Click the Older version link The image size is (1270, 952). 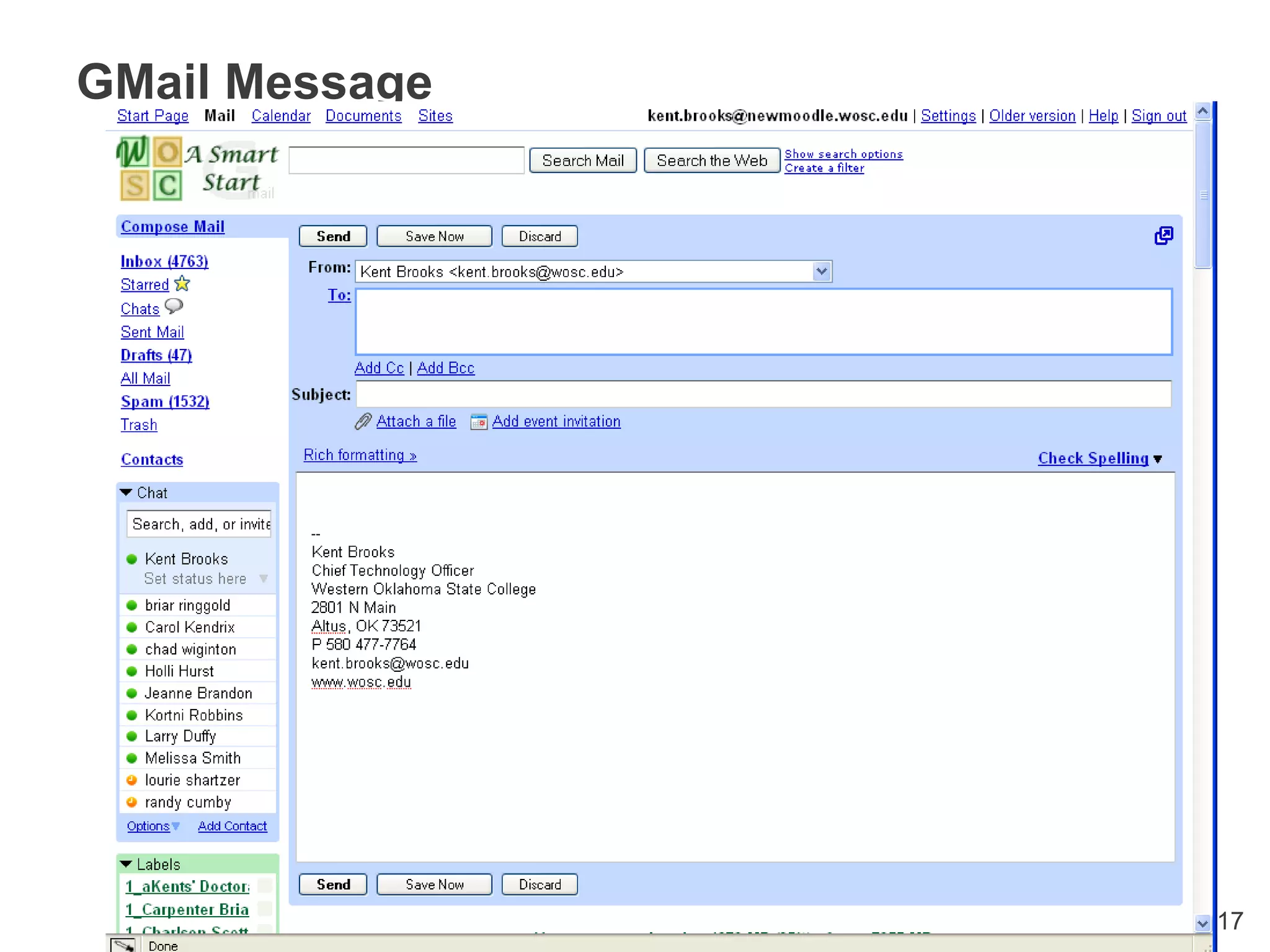click(x=1032, y=116)
